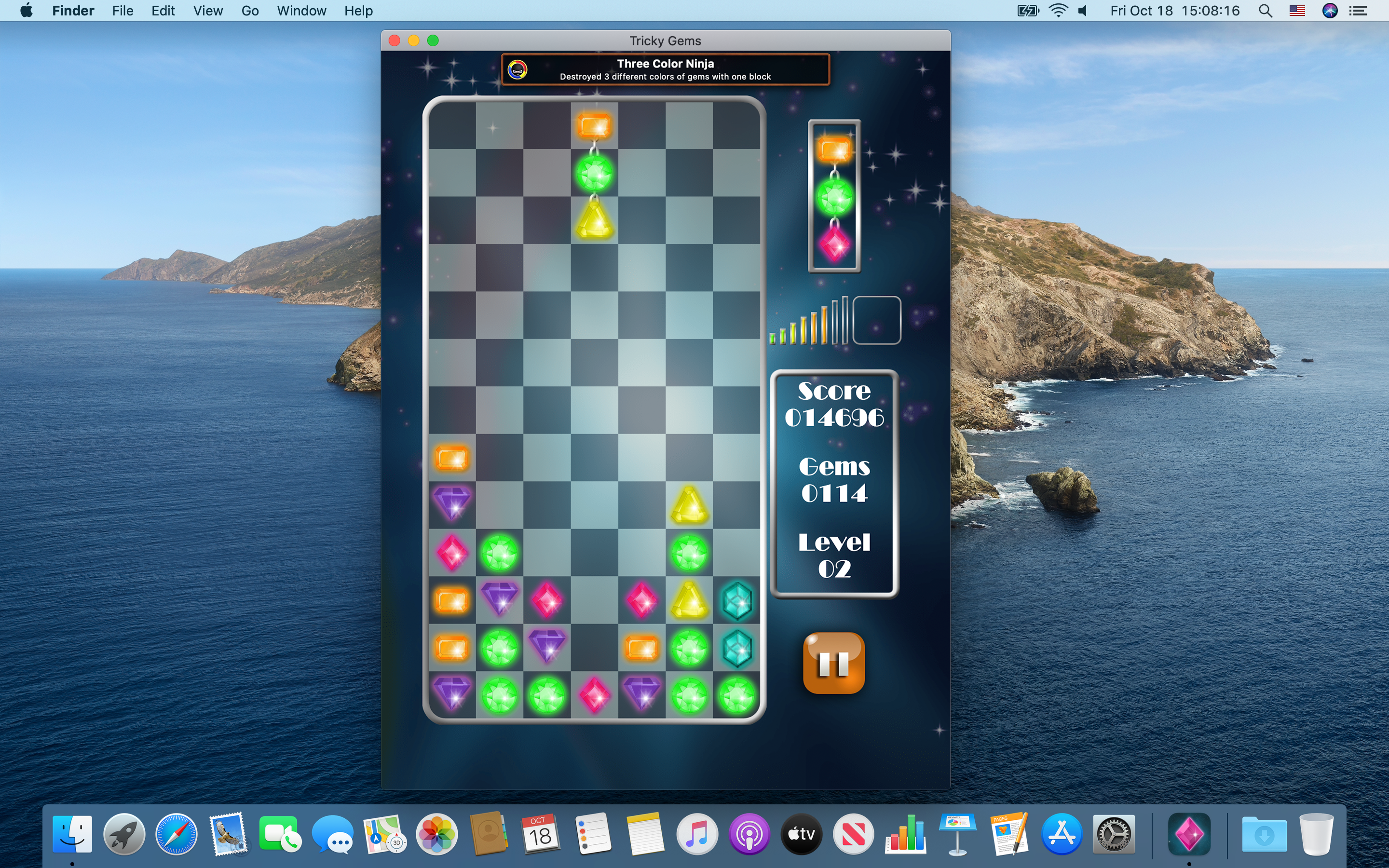Image resolution: width=1389 pixels, height=868 pixels.
Task: Open Numbers from the Dock
Action: click(x=905, y=834)
